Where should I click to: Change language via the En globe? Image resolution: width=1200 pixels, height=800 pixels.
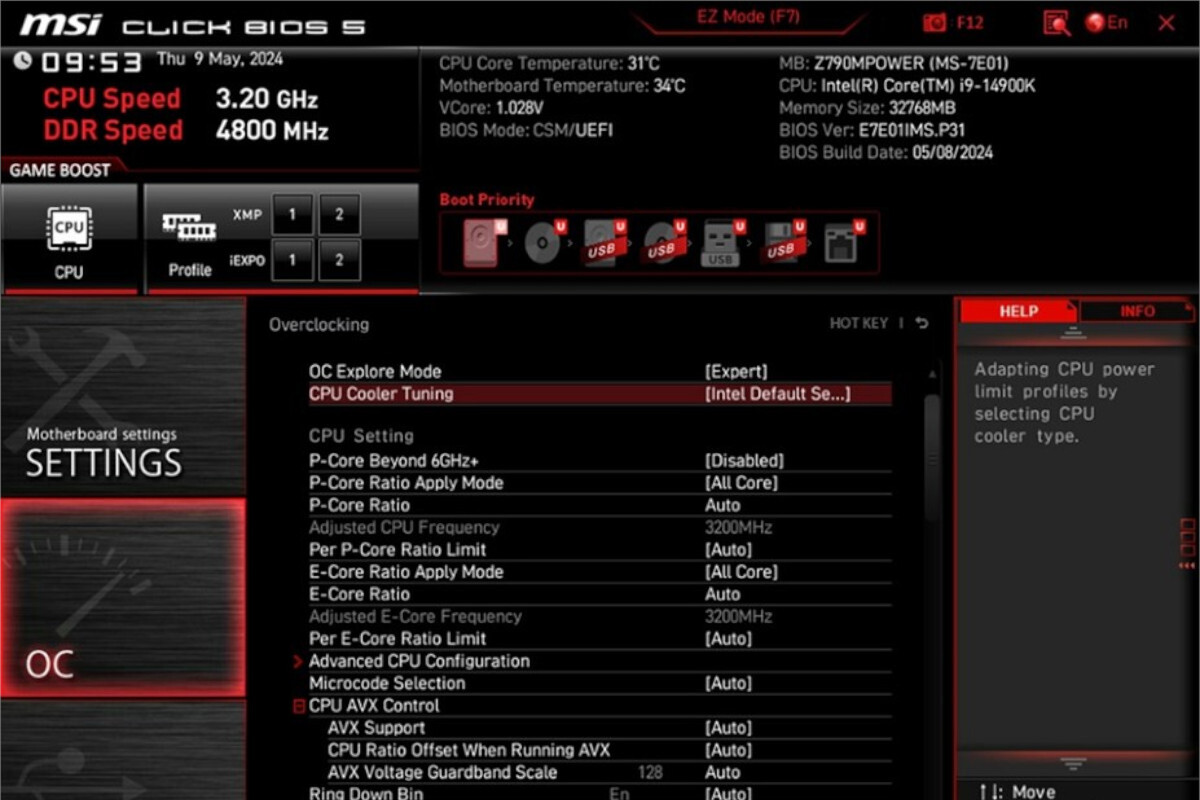click(x=1106, y=23)
